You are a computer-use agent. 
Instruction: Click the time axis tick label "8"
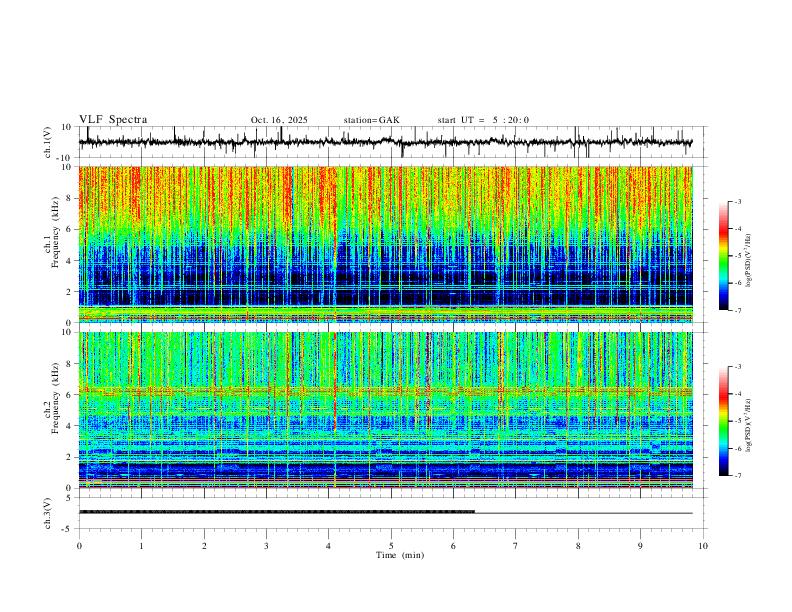click(578, 546)
